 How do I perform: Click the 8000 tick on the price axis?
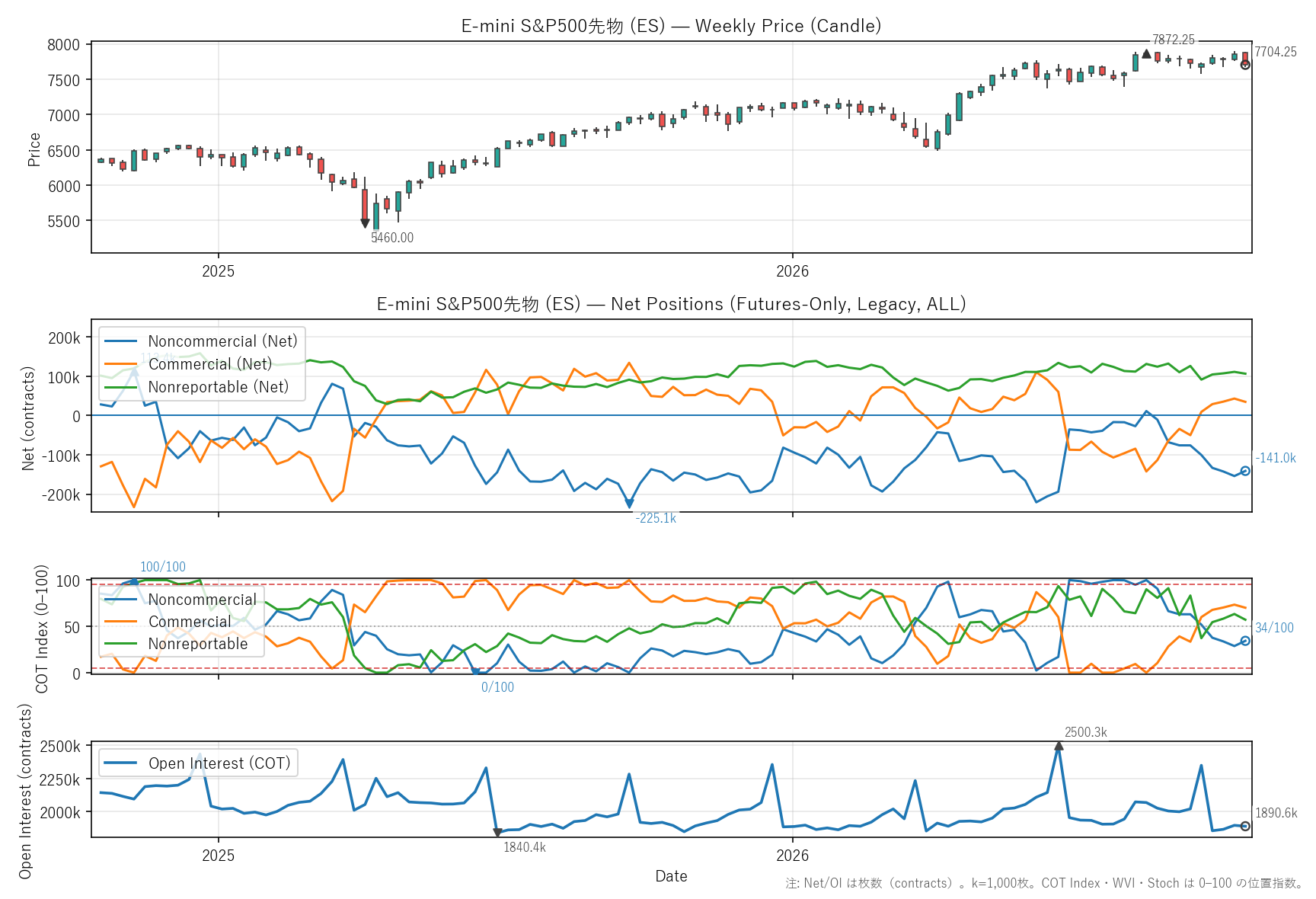click(63, 45)
